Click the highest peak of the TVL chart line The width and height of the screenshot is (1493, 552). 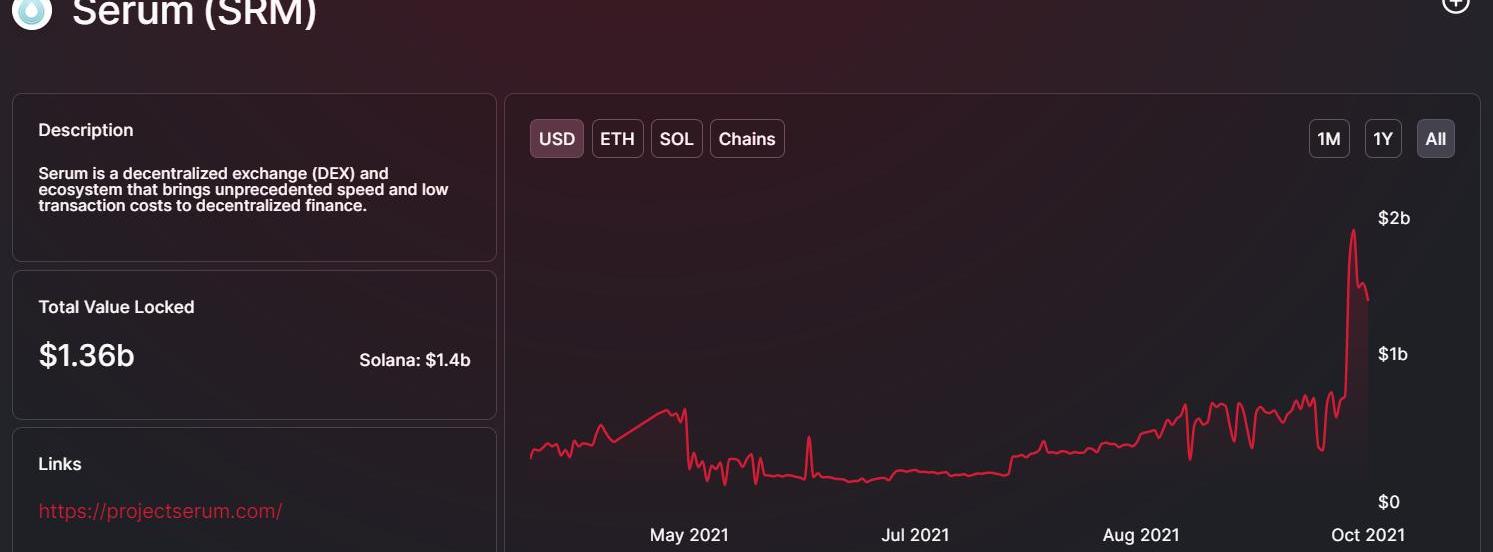[1353, 231]
